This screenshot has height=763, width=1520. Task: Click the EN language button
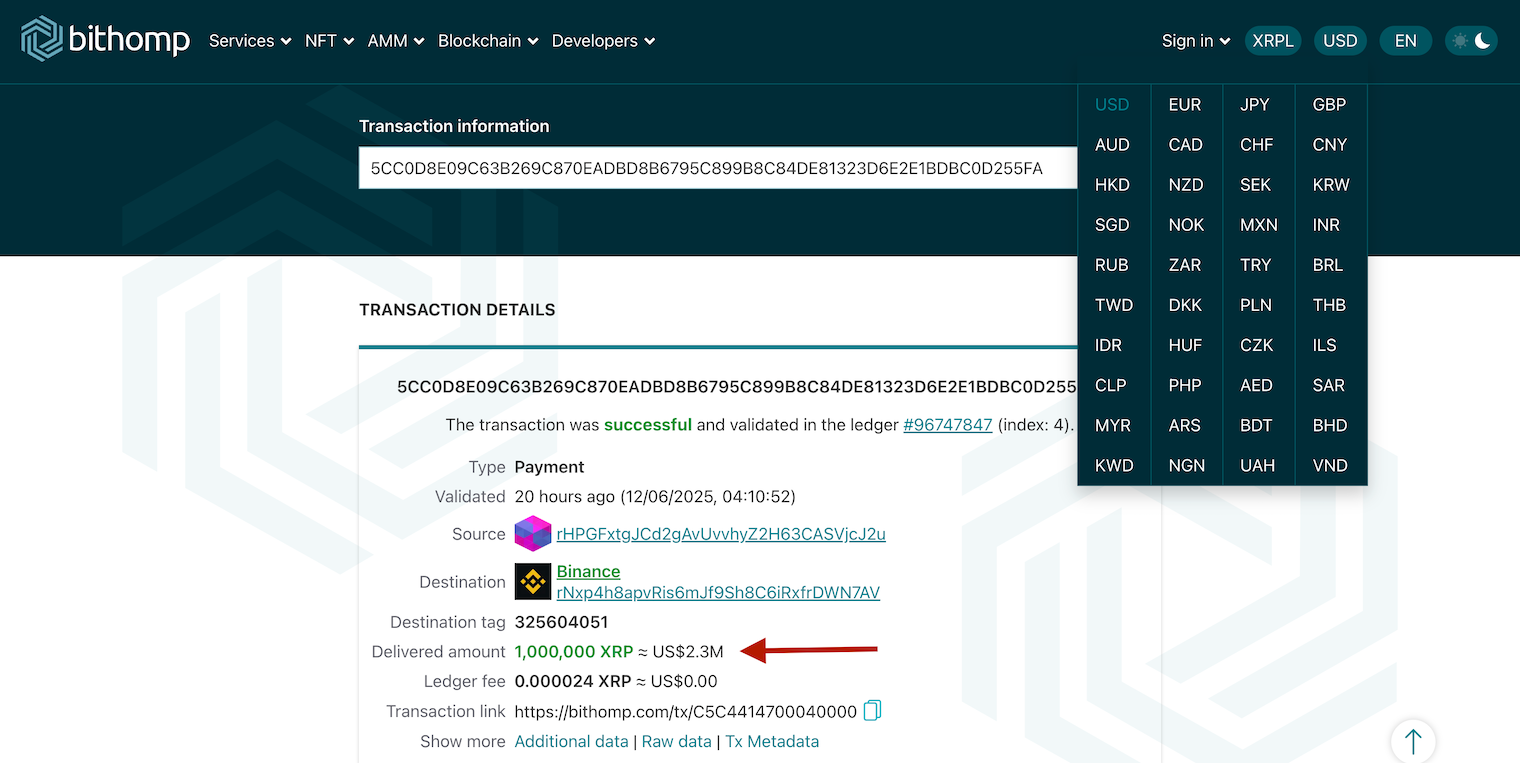click(x=1405, y=41)
